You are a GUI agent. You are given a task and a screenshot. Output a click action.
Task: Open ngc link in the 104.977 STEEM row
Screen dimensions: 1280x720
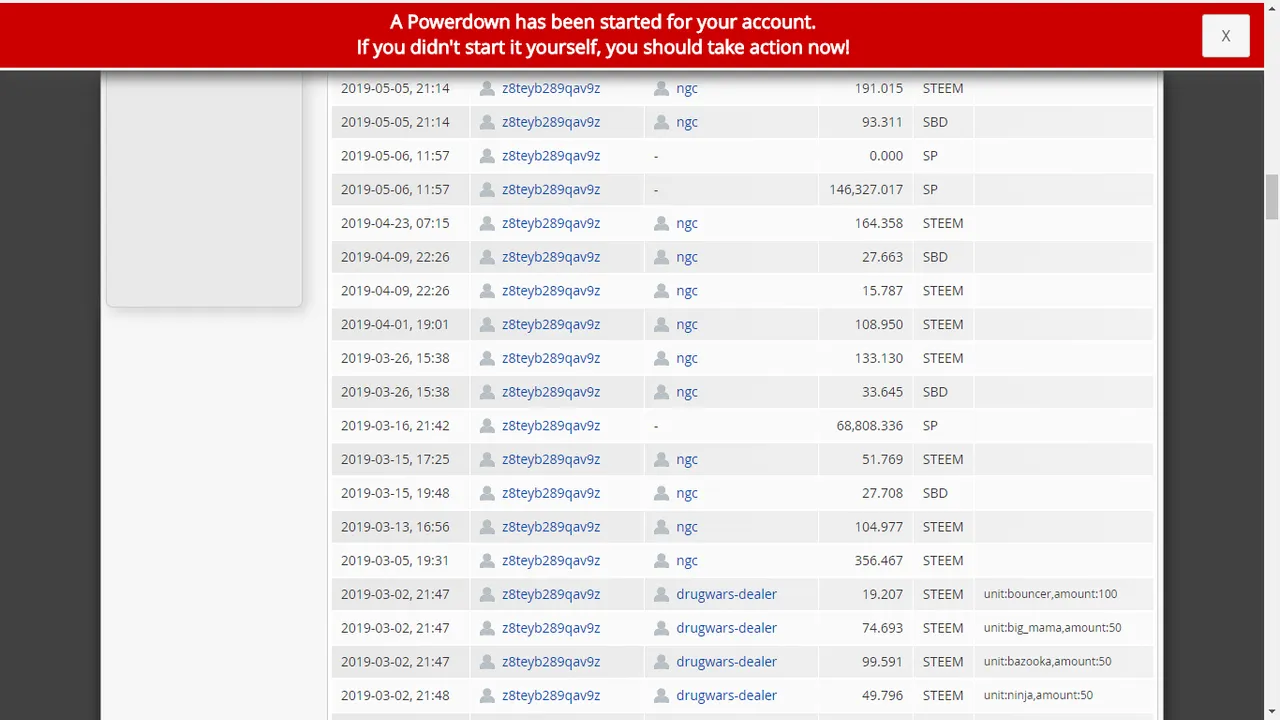pyautogui.click(x=687, y=527)
